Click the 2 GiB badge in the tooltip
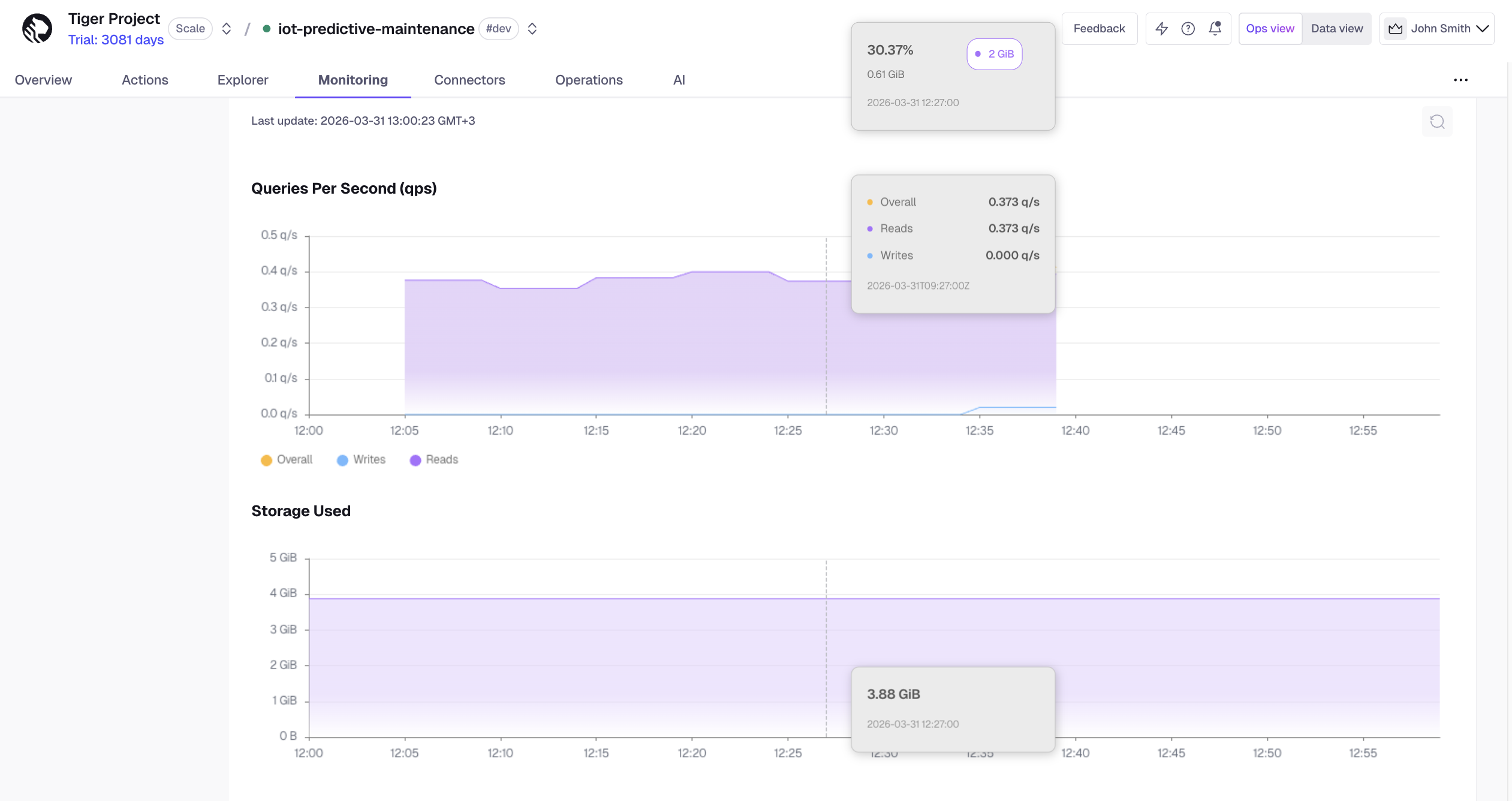The width and height of the screenshot is (1512, 801). click(x=994, y=53)
